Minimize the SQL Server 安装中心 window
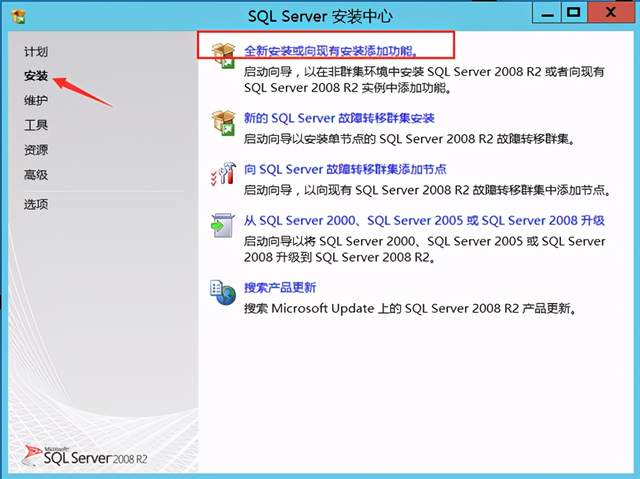 coord(547,13)
